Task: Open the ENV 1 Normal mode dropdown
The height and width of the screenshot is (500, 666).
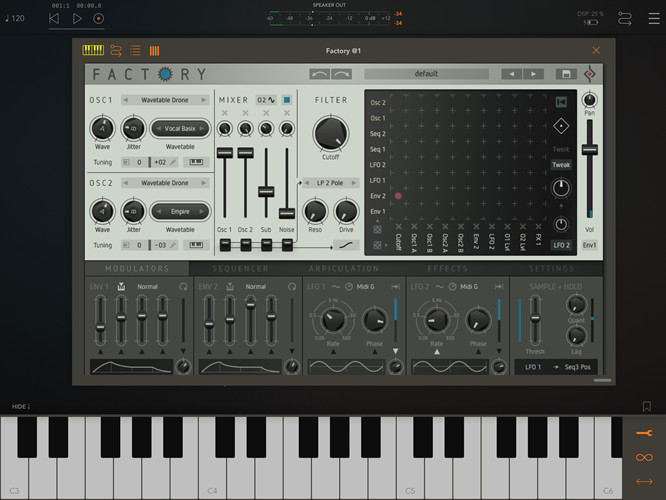Action: coord(147,287)
